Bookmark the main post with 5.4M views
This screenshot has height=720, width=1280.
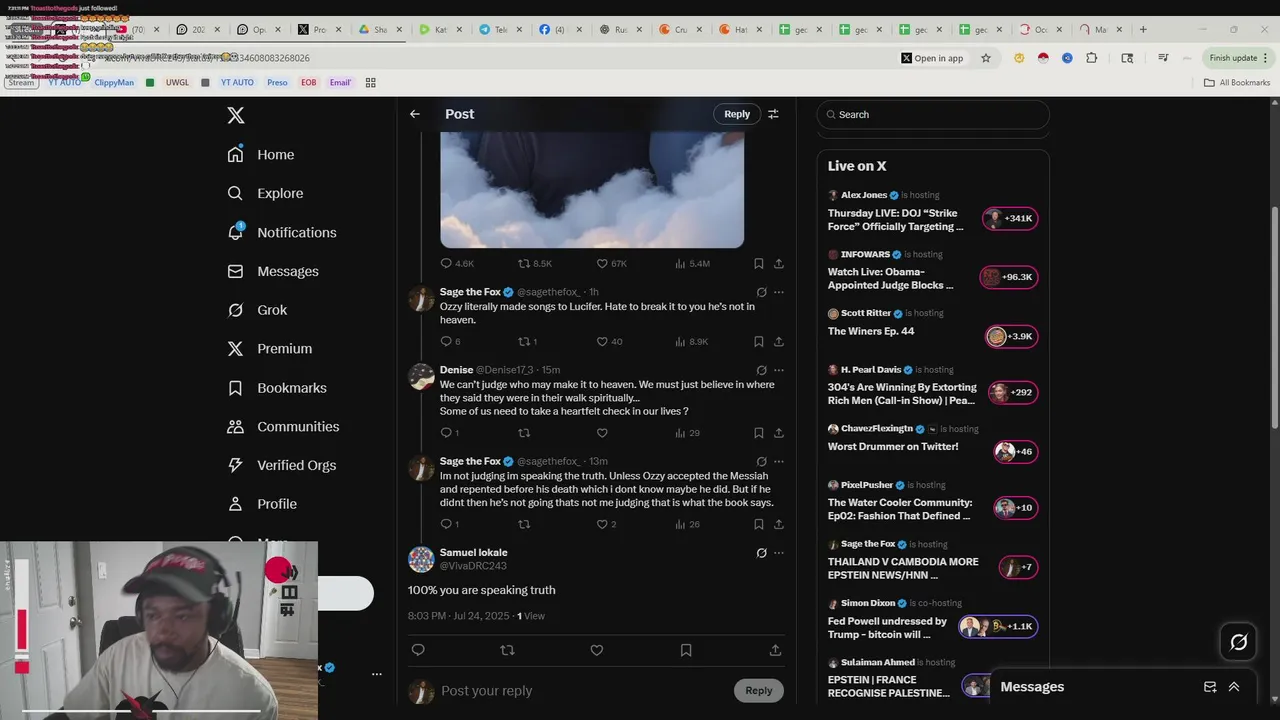[x=759, y=264]
